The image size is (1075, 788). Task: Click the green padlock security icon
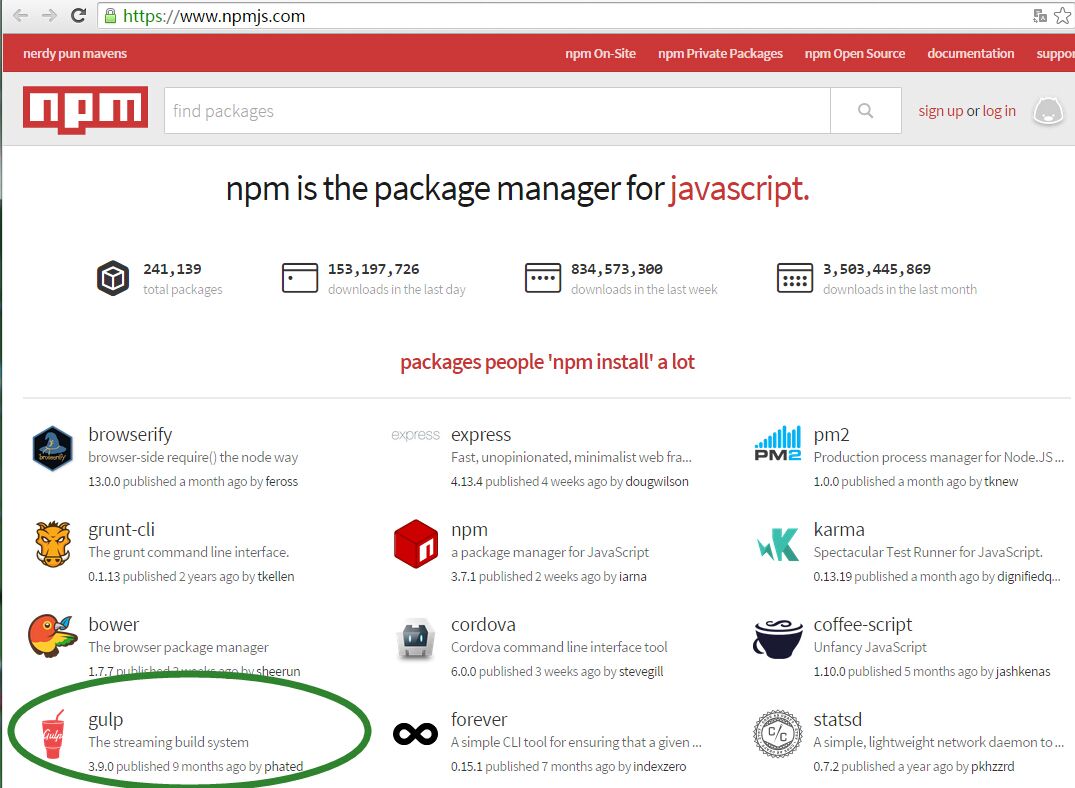pos(110,16)
